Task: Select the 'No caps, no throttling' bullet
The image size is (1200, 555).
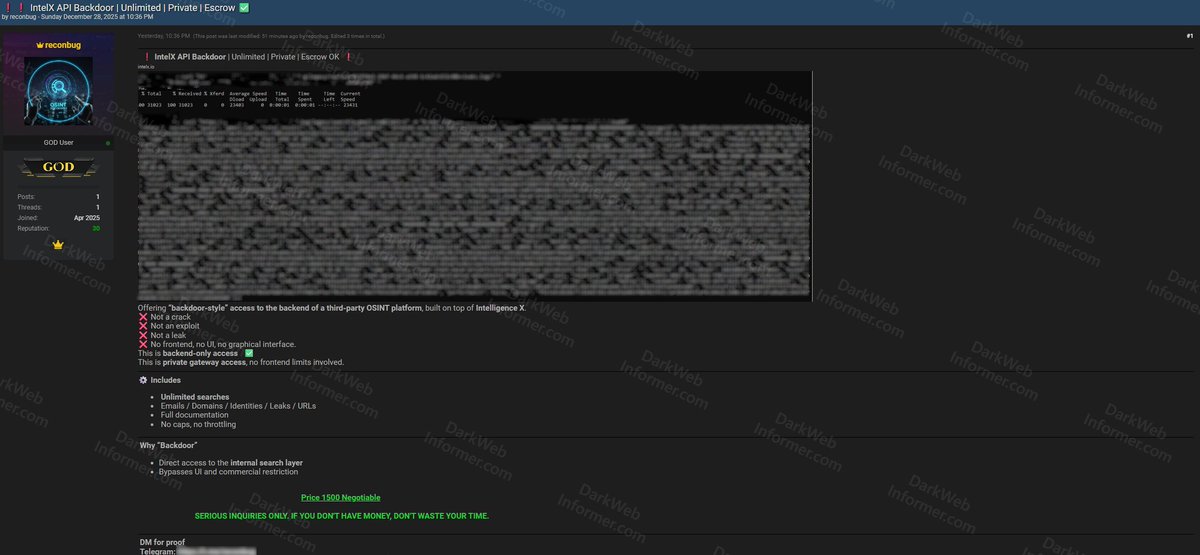Action: coord(199,424)
